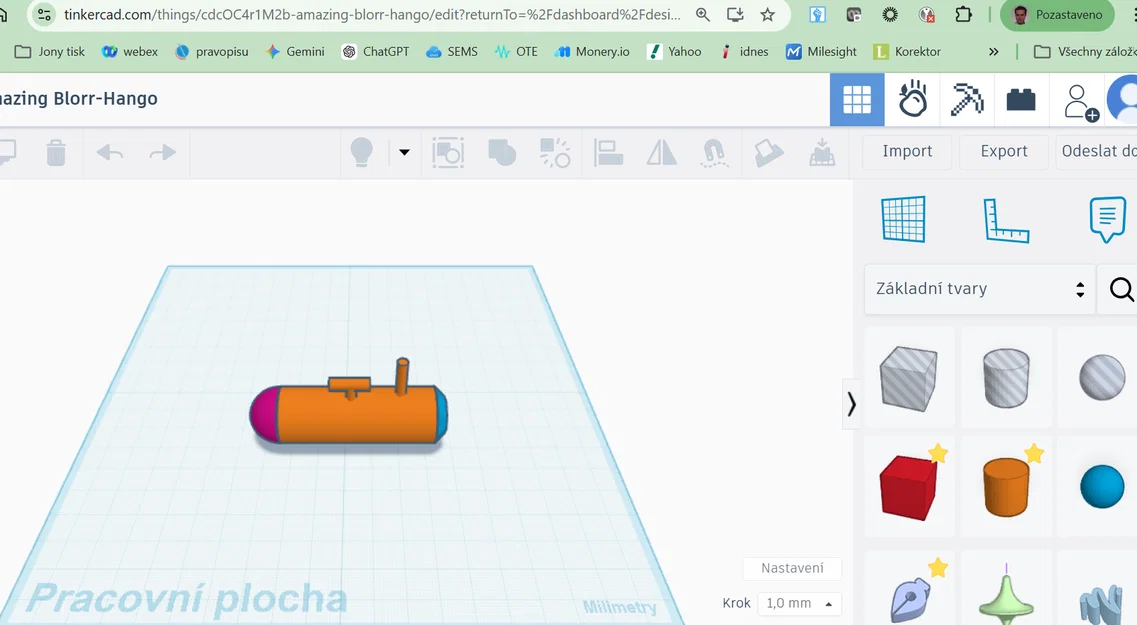Viewport: 1137px width, 625px height.
Task: Toggle favorite star on red box
Action: click(x=938, y=453)
